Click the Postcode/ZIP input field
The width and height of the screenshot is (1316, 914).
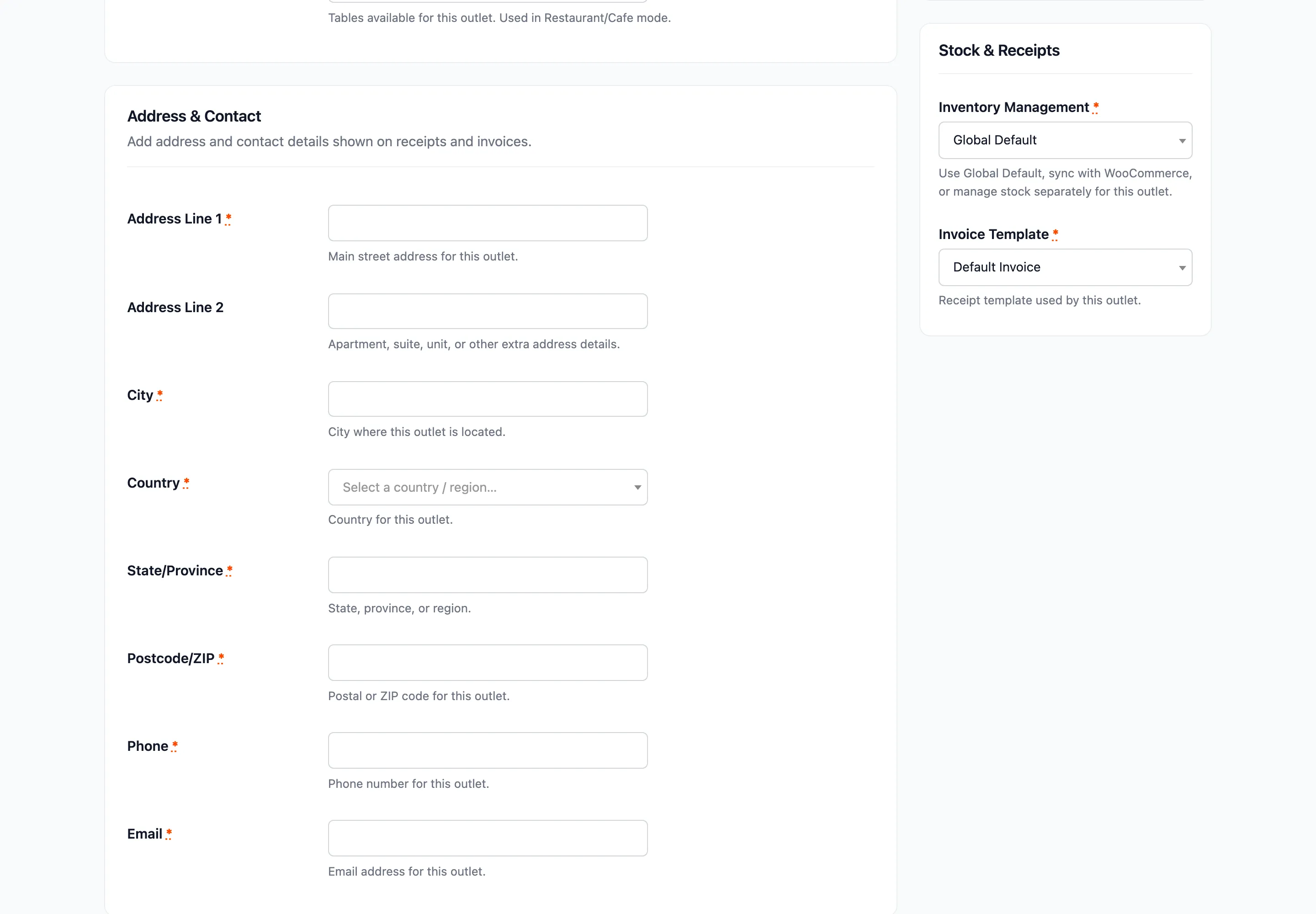488,663
